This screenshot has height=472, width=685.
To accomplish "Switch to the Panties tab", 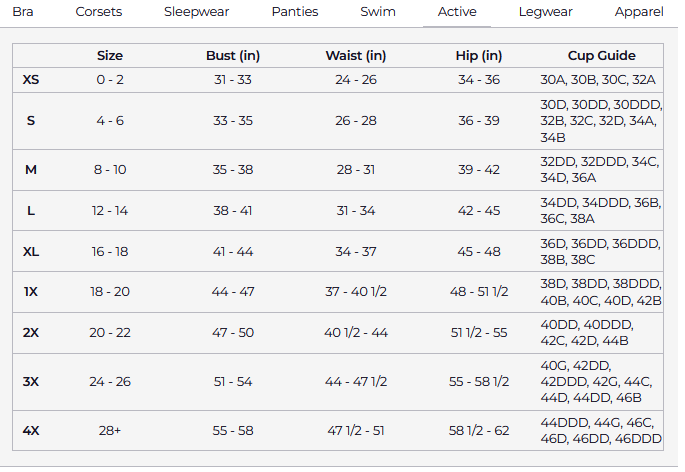I will [295, 12].
